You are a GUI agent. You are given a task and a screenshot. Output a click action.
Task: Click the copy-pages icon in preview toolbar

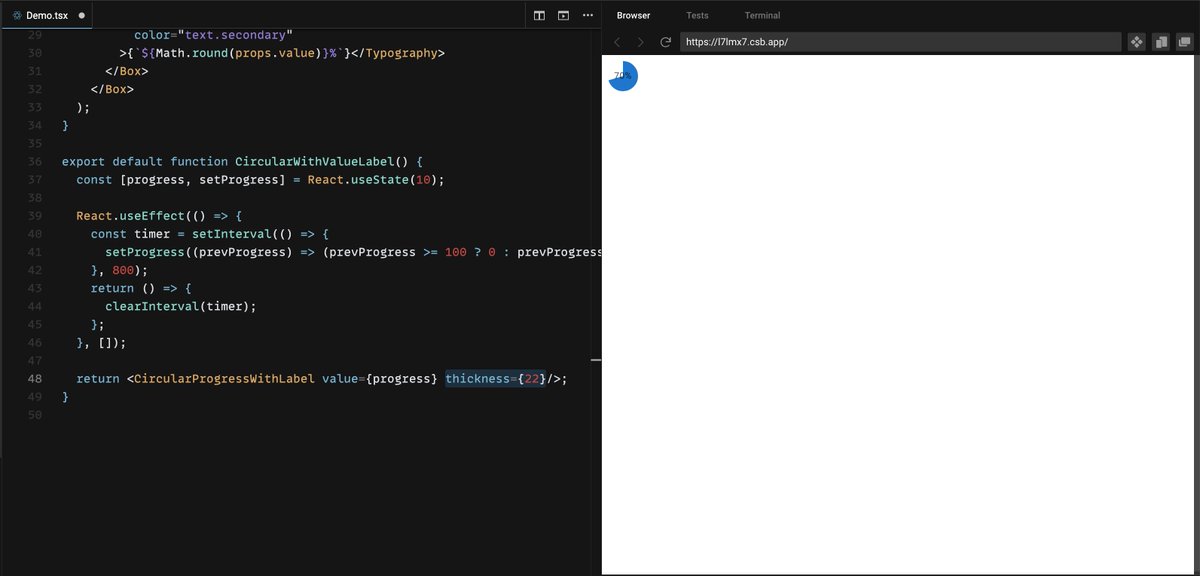tap(1161, 42)
